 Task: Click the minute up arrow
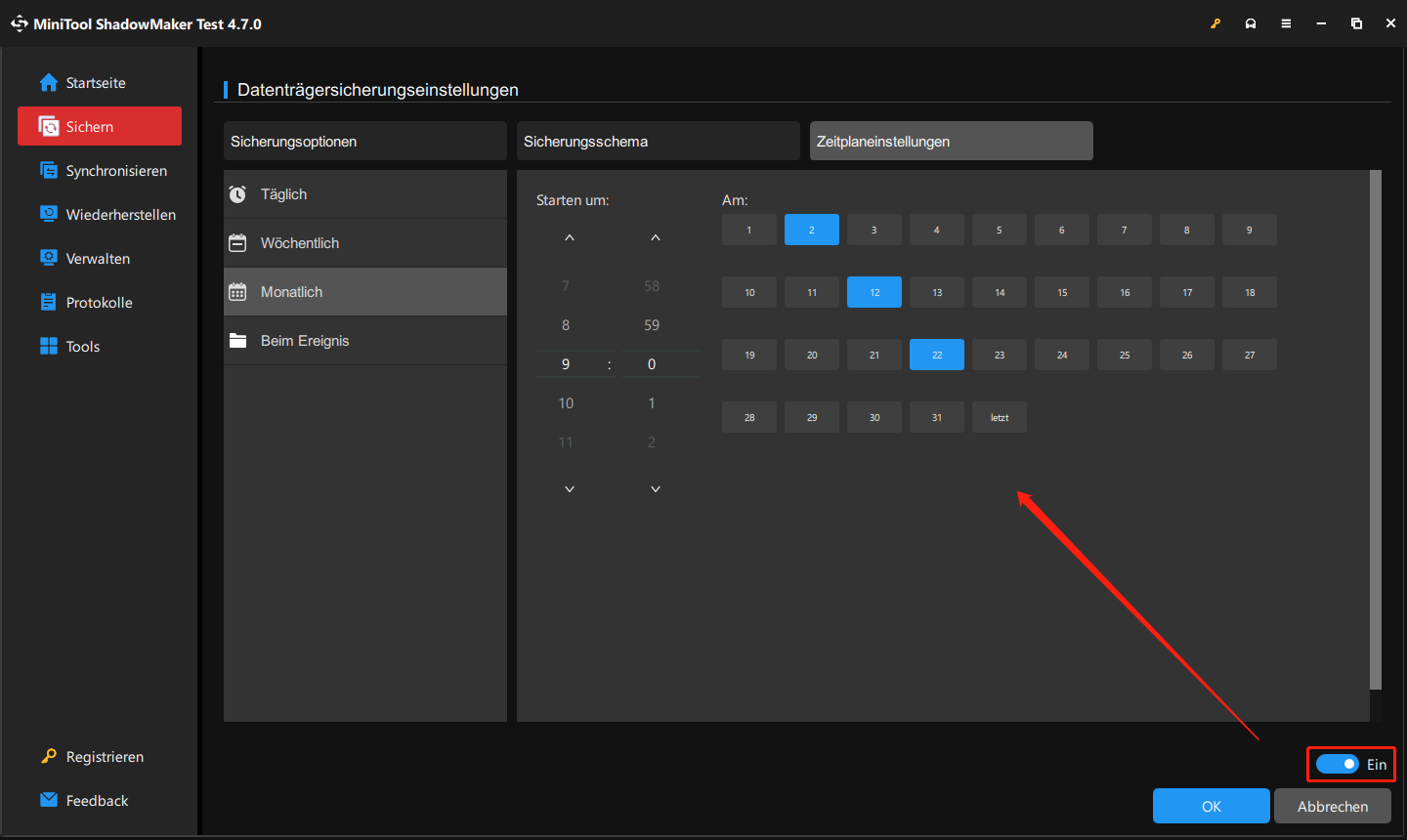[656, 237]
